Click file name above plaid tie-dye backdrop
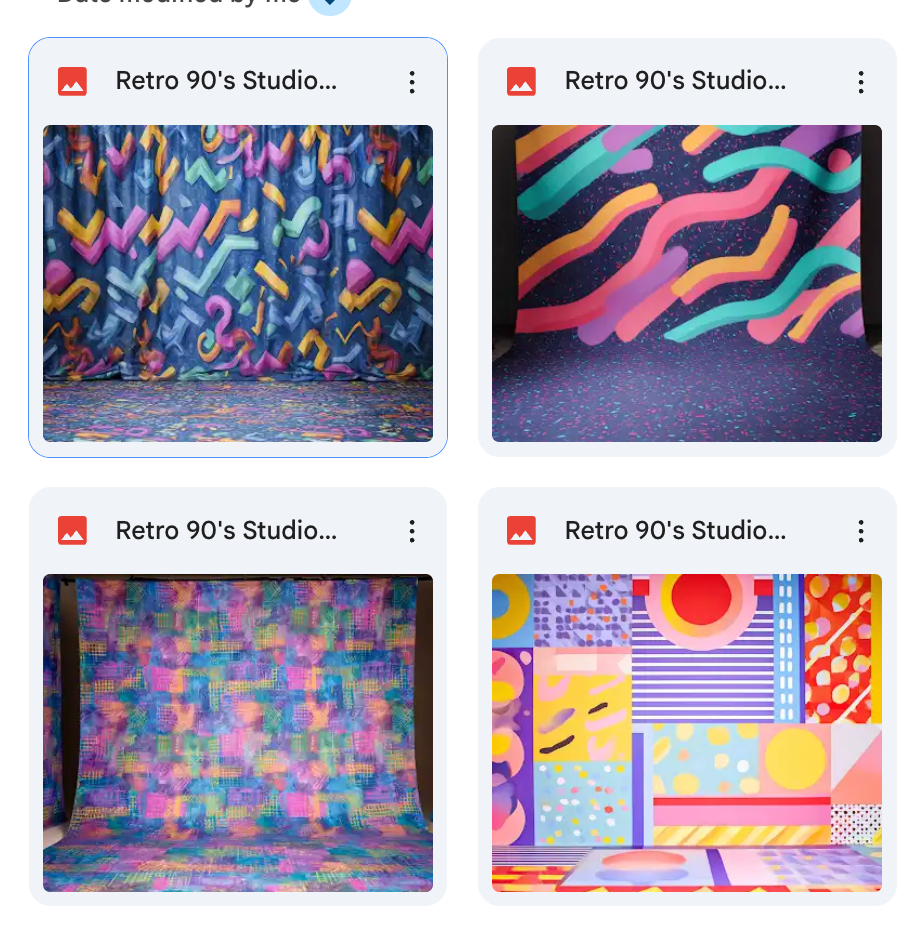The width and height of the screenshot is (916, 934). [x=226, y=531]
